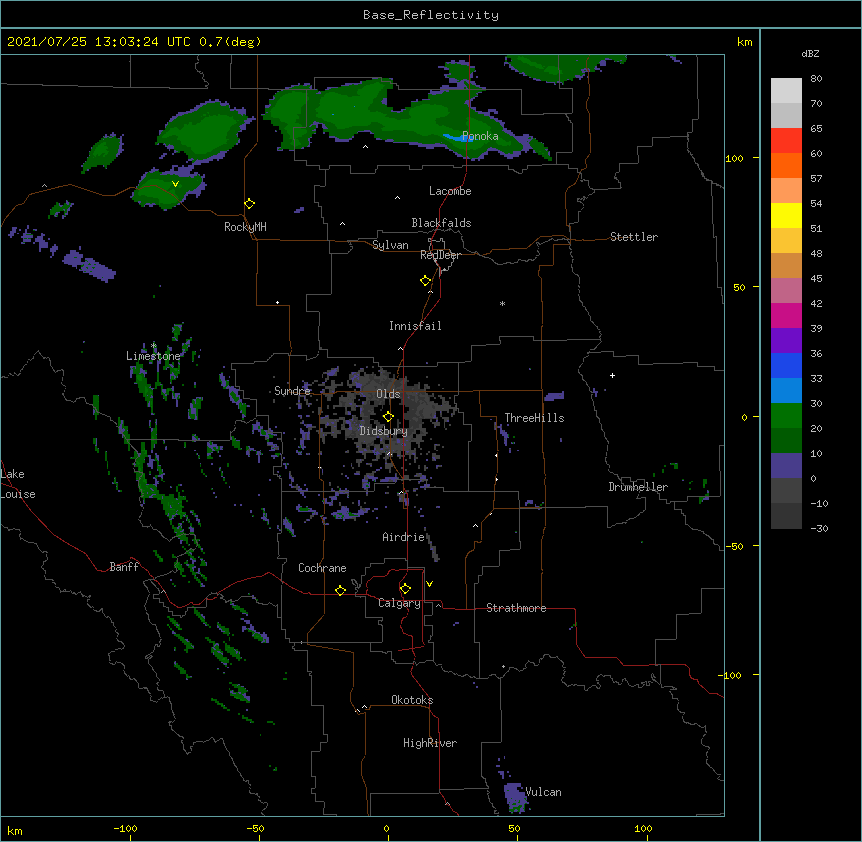Click the Ponoka city label
862x842 pixels.
(x=480, y=136)
